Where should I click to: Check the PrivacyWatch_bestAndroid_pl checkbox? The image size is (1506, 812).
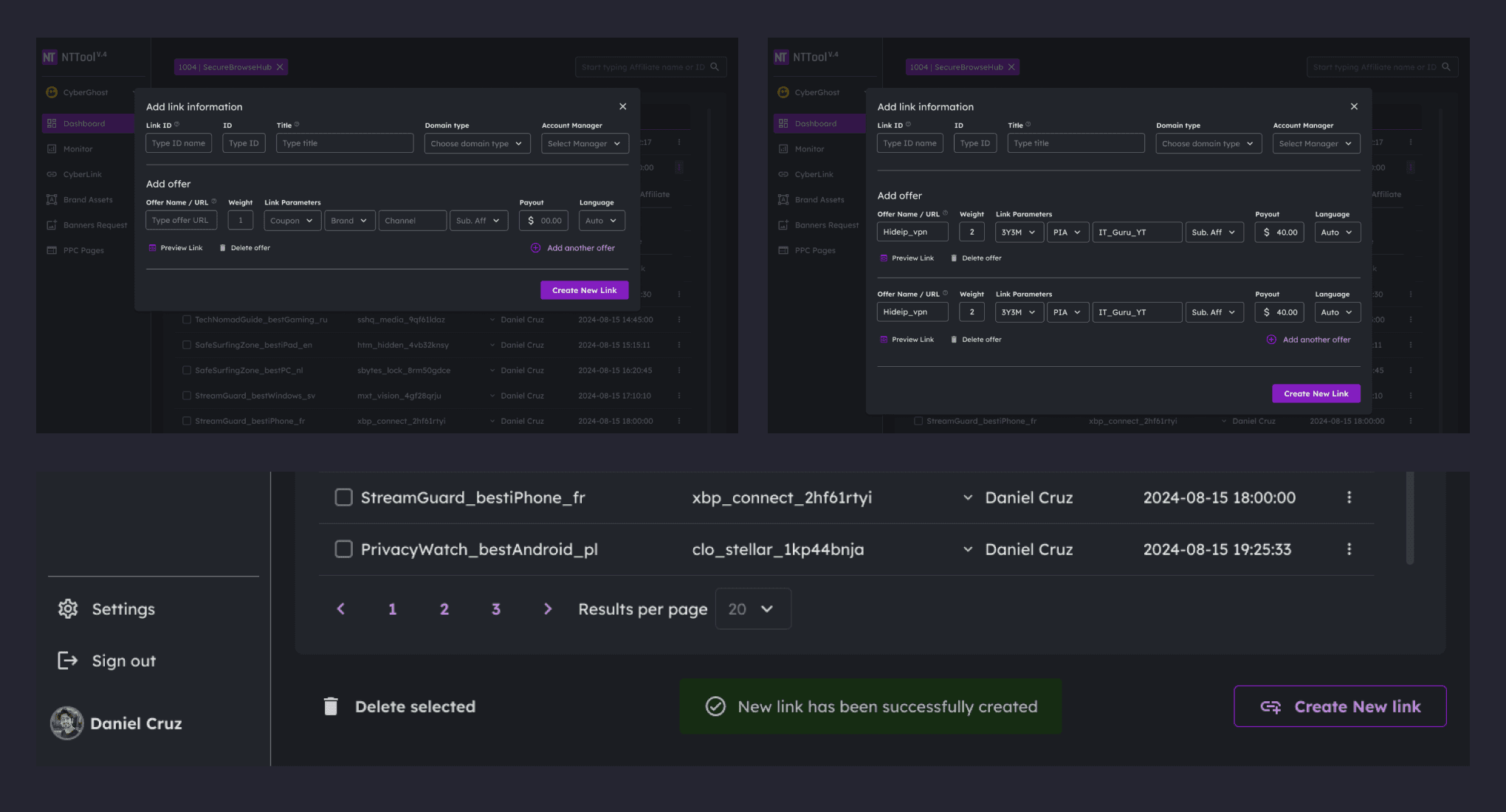coord(343,549)
